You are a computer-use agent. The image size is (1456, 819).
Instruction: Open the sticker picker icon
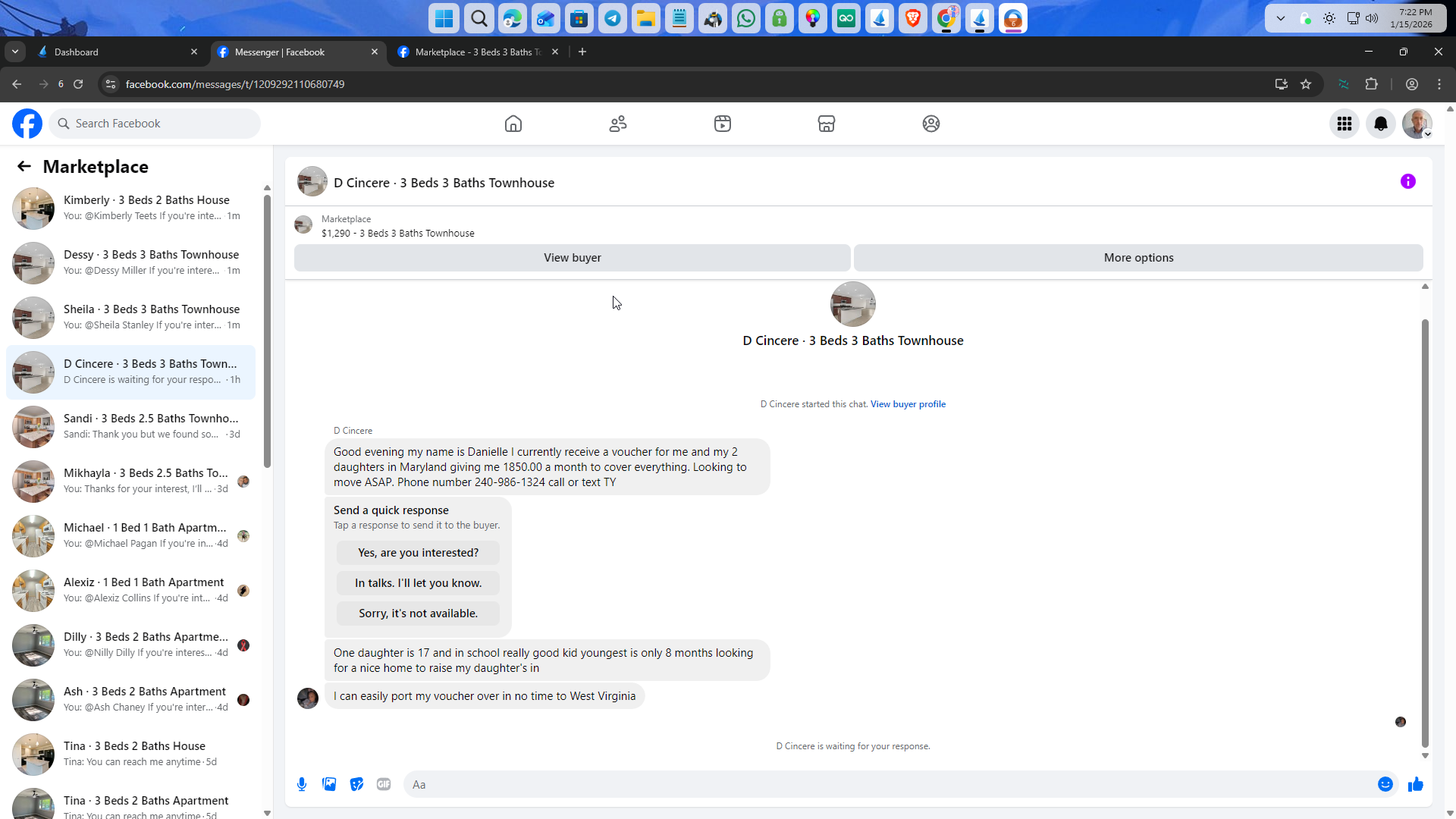(356, 784)
